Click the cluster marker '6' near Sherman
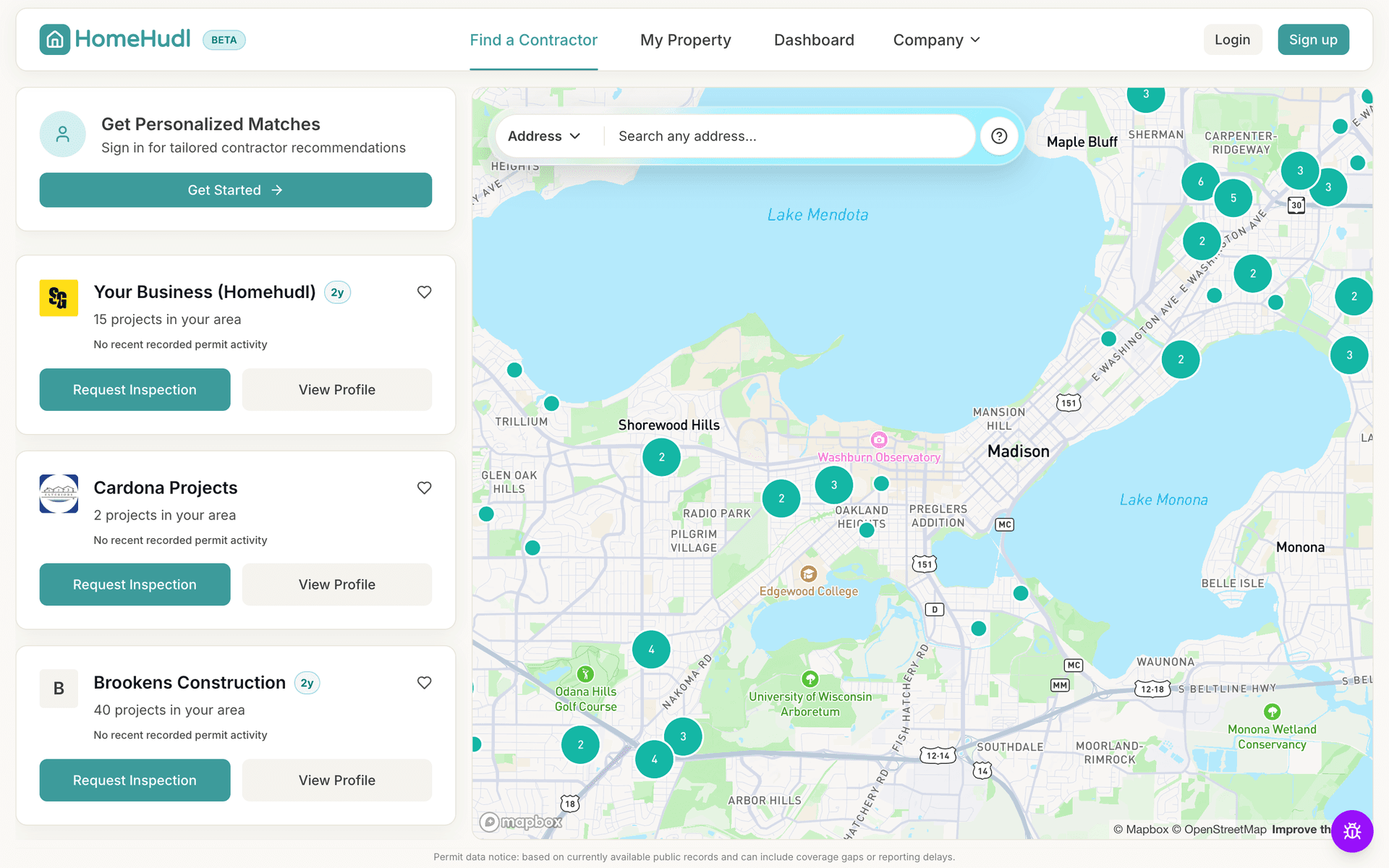Screen dimensions: 1389x868 (1201, 182)
